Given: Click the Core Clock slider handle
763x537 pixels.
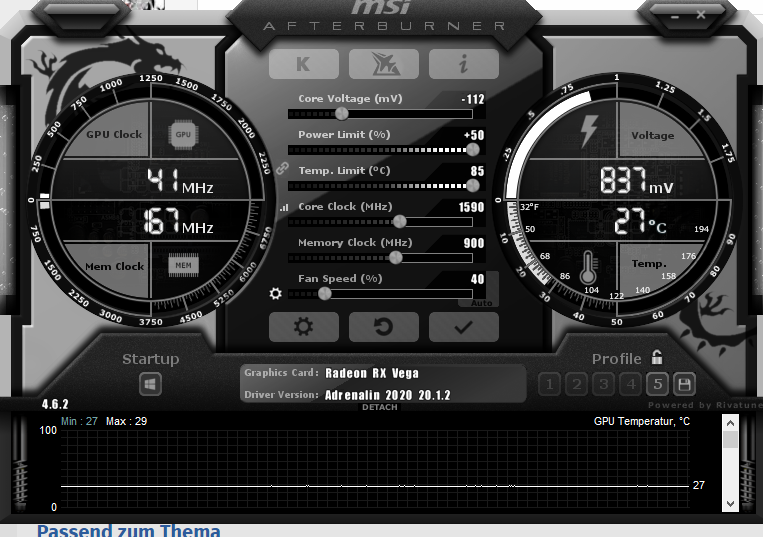Looking at the screenshot, I should (400, 222).
